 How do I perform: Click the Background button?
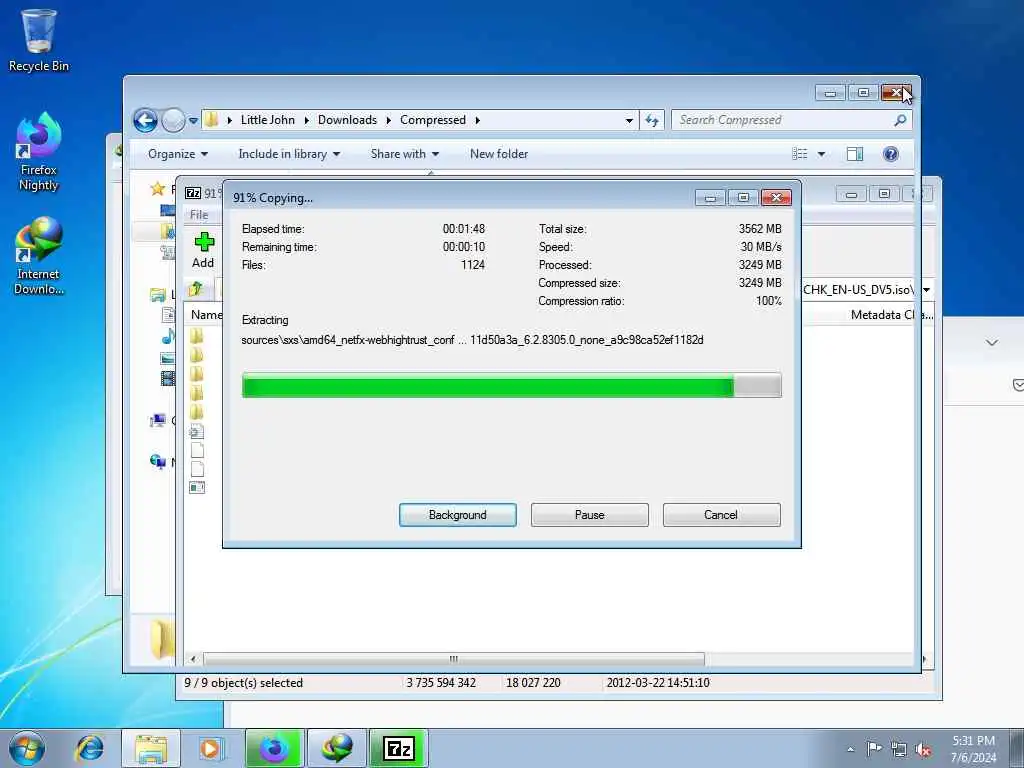[458, 515]
